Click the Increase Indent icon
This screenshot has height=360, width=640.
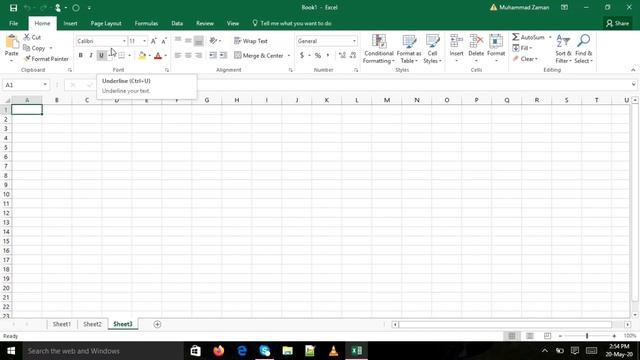pyautogui.click(x=223, y=55)
